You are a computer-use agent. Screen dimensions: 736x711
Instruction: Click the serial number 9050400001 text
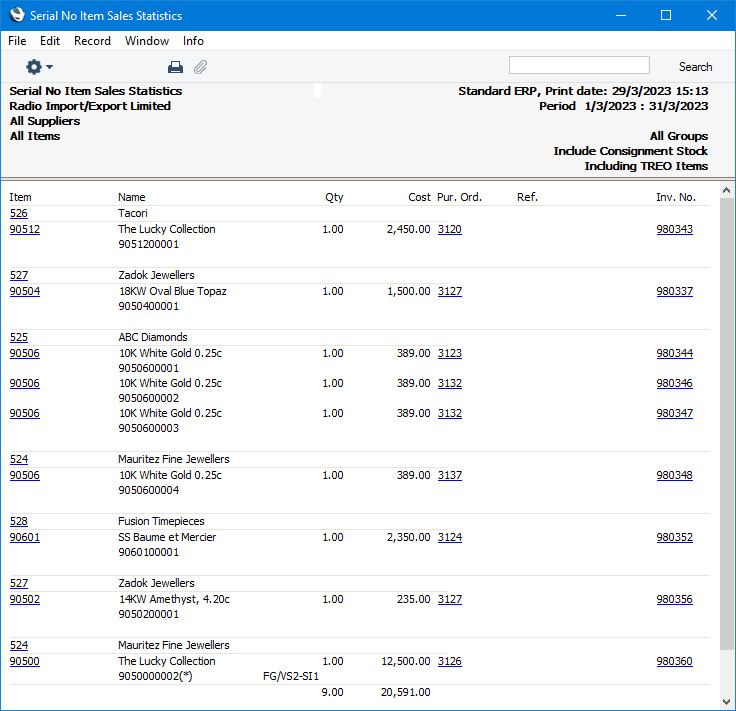tap(148, 306)
